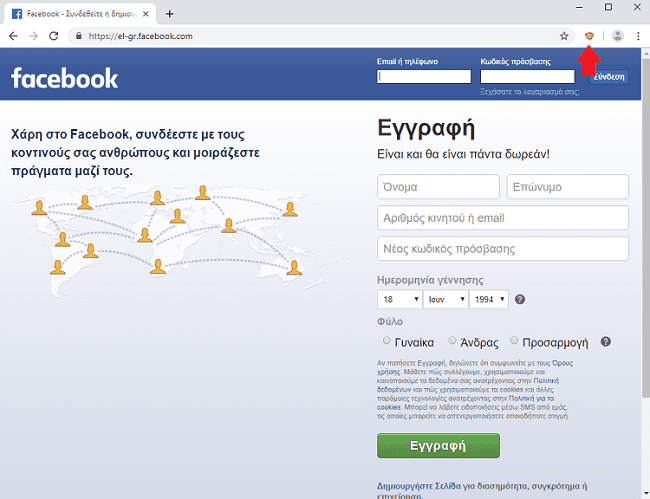Select the Προσαρμογή radio button
Image resolution: width=650 pixels, height=499 pixels.
514,340
